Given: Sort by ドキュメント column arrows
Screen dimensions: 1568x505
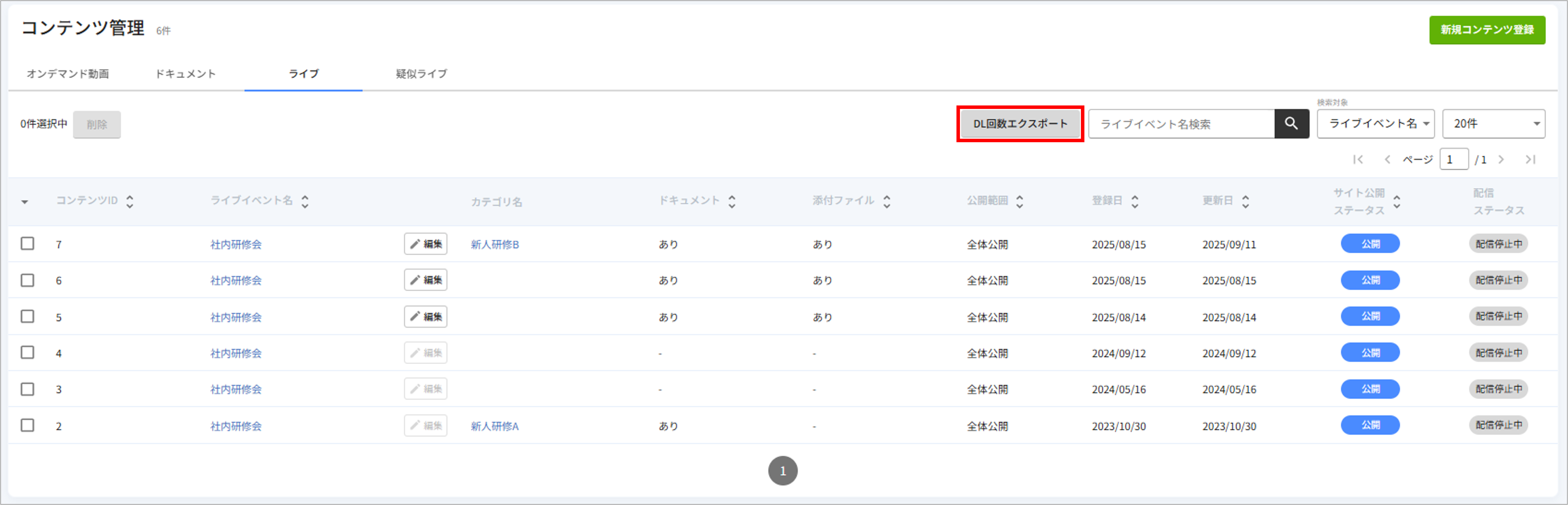Looking at the screenshot, I should click(732, 202).
